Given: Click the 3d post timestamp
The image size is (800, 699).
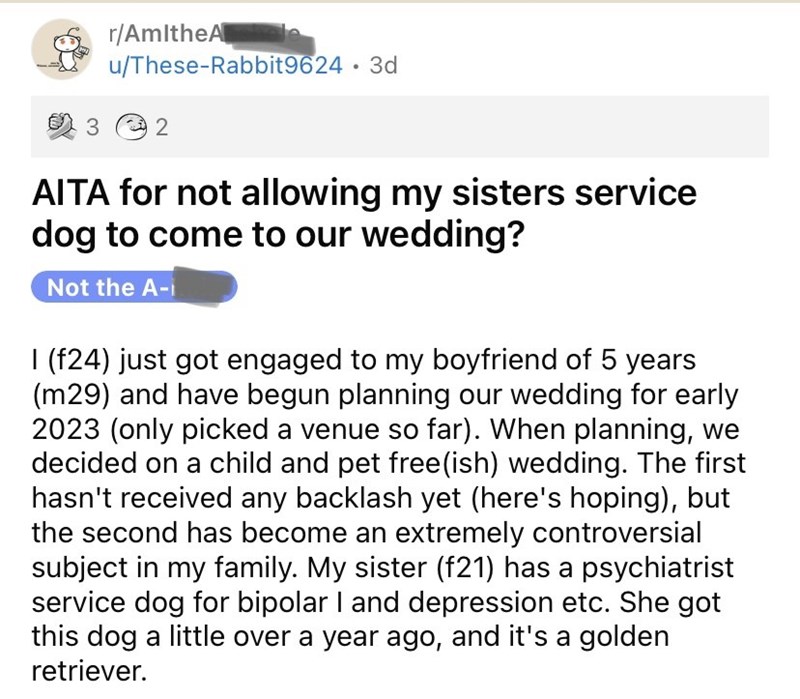Looking at the screenshot, I should [382, 66].
